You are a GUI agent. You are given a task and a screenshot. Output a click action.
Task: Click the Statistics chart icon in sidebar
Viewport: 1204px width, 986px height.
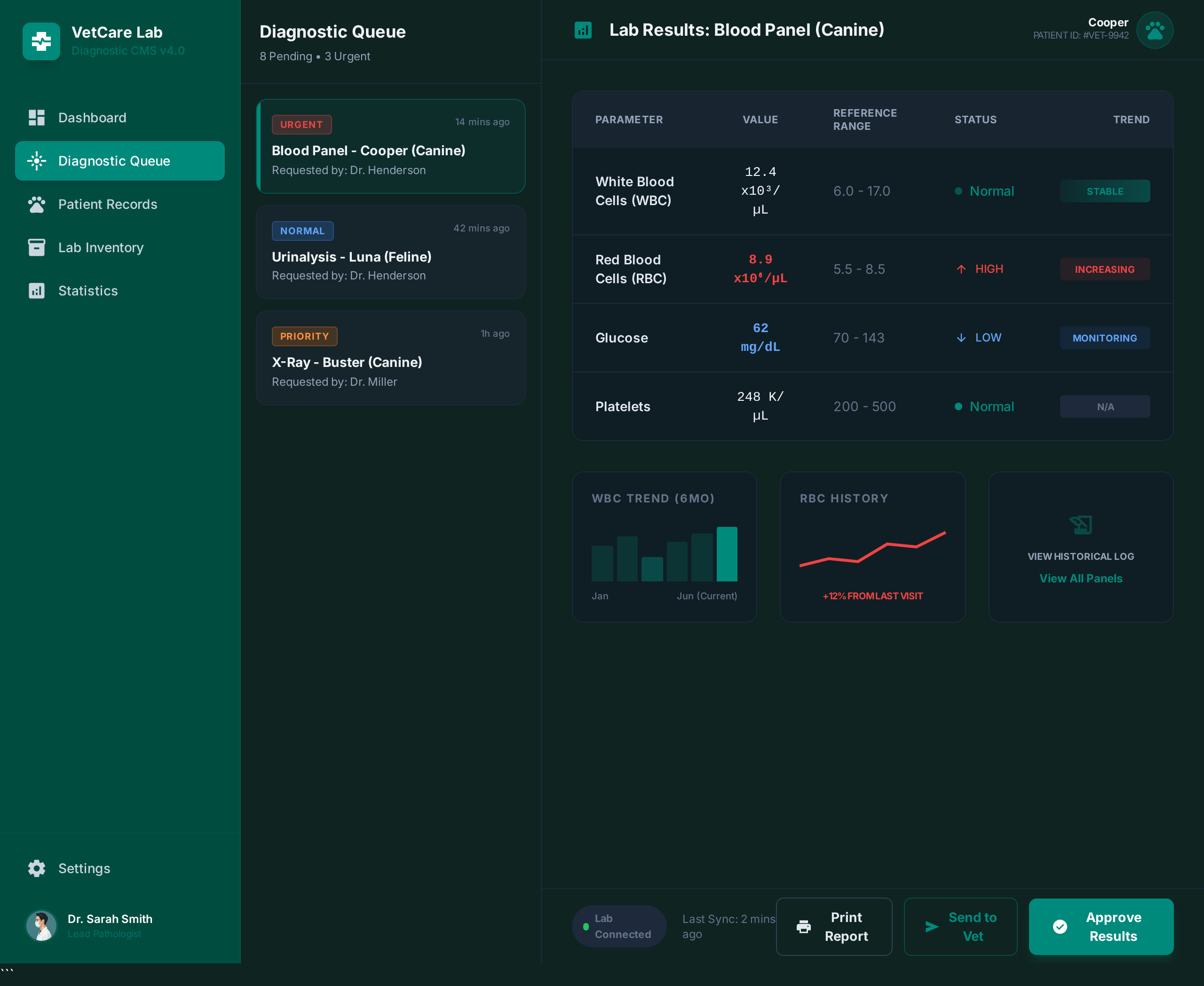click(x=37, y=291)
